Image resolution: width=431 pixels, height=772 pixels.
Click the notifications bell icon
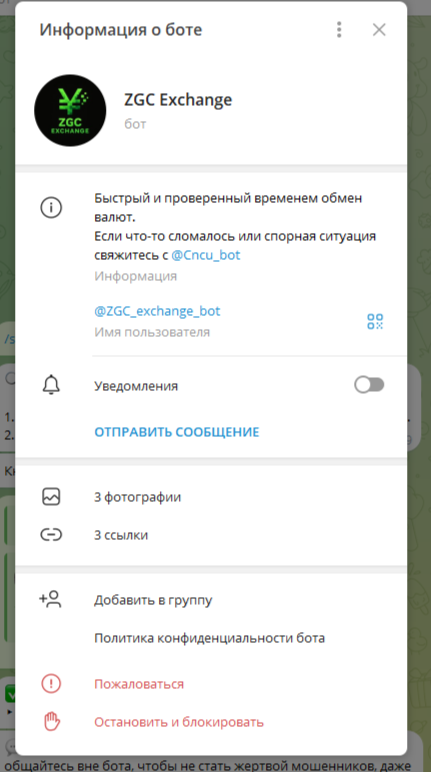coord(51,386)
